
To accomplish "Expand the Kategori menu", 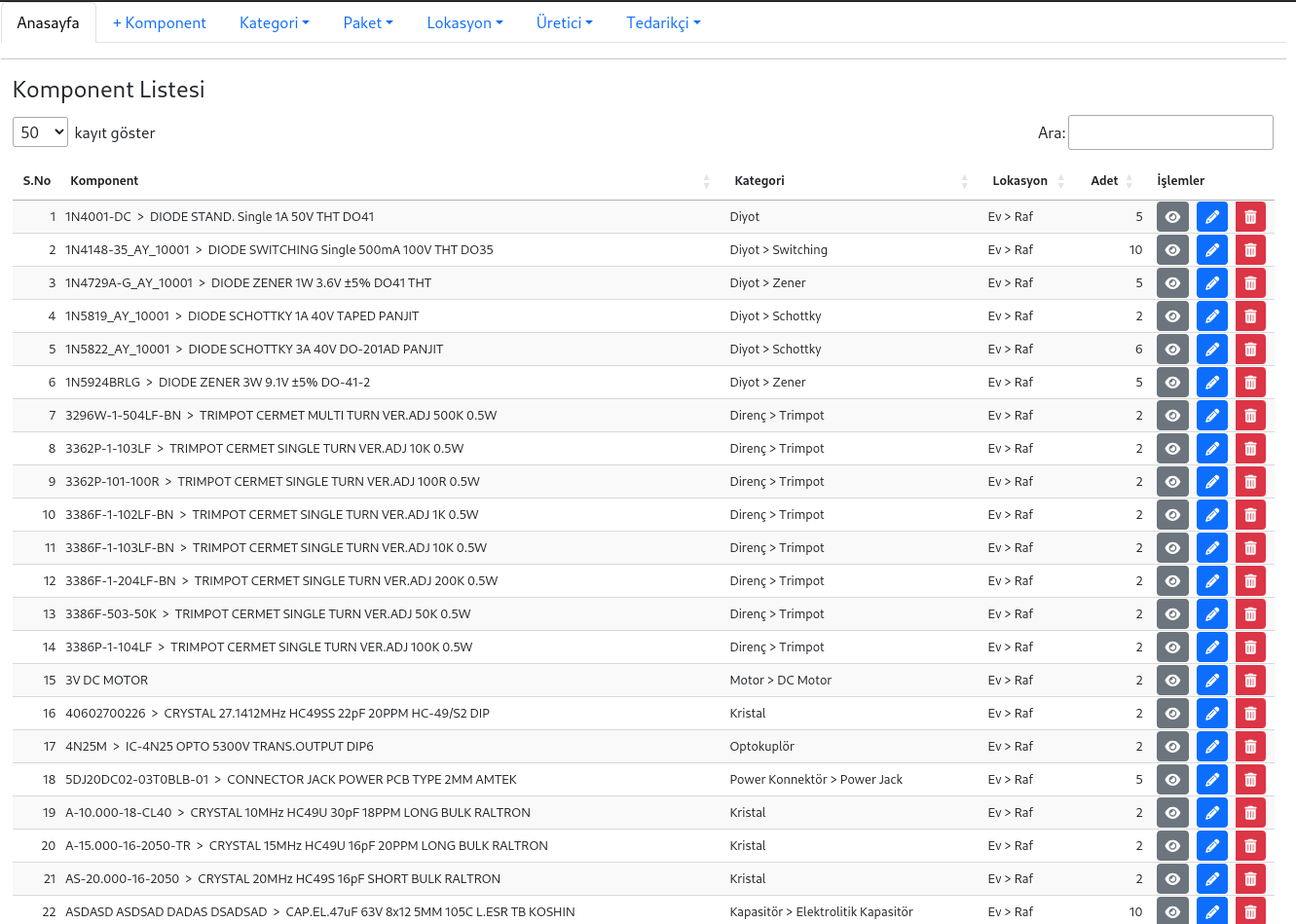I will coord(274,22).
